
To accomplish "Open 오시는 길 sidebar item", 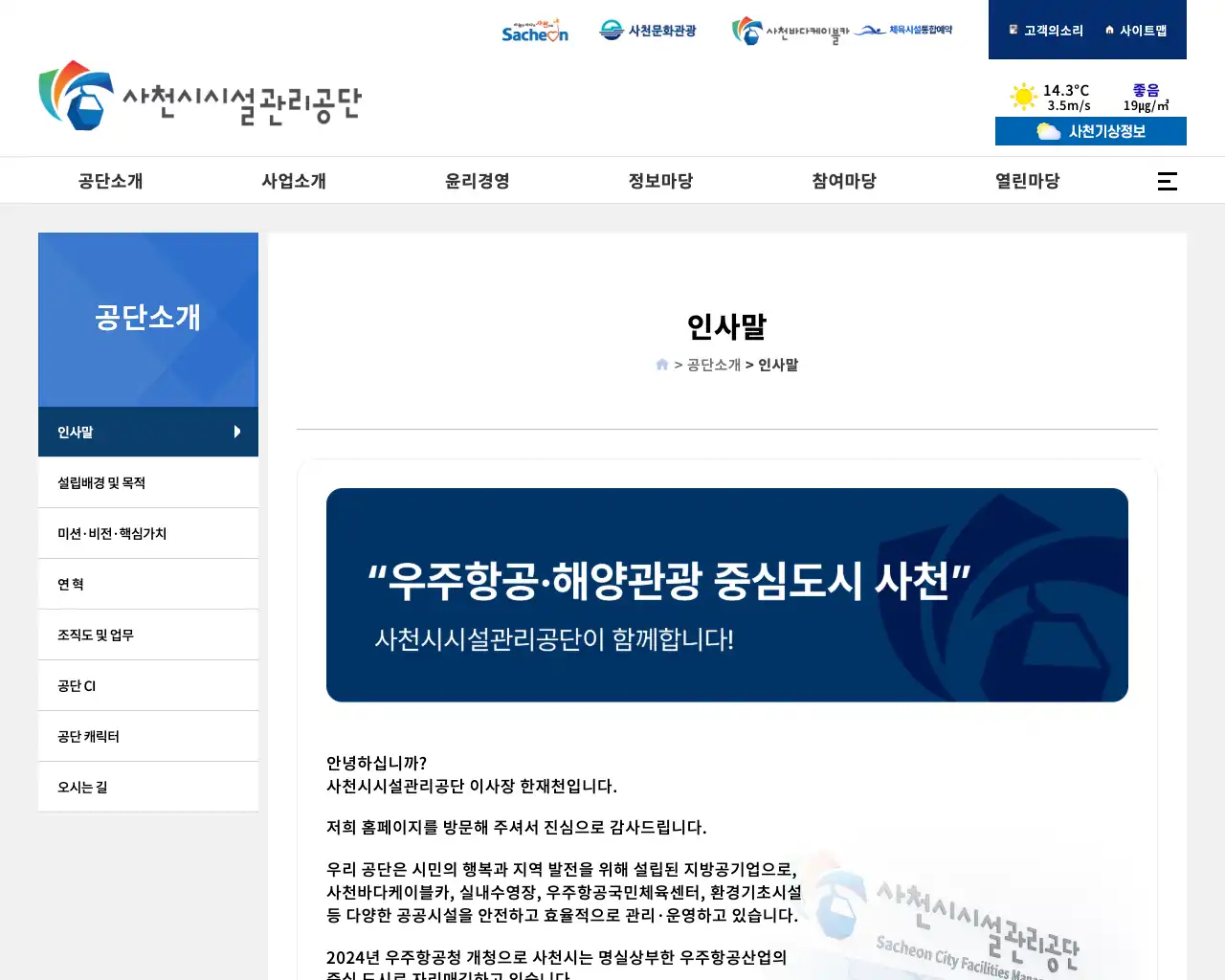I will (x=148, y=787).
